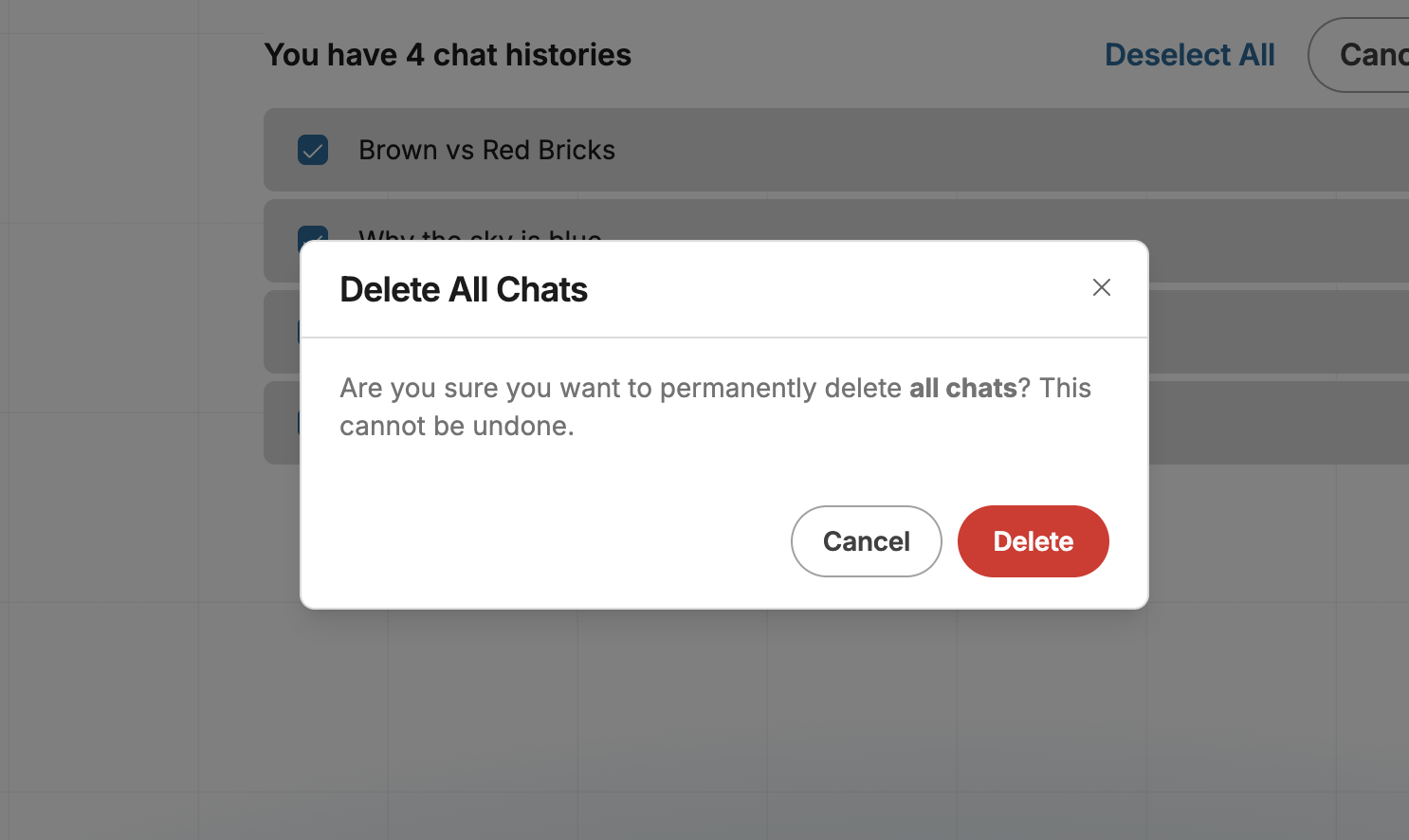
Task: Click the fourth row's partially hidden checkbox
Action: pos(299,423)
